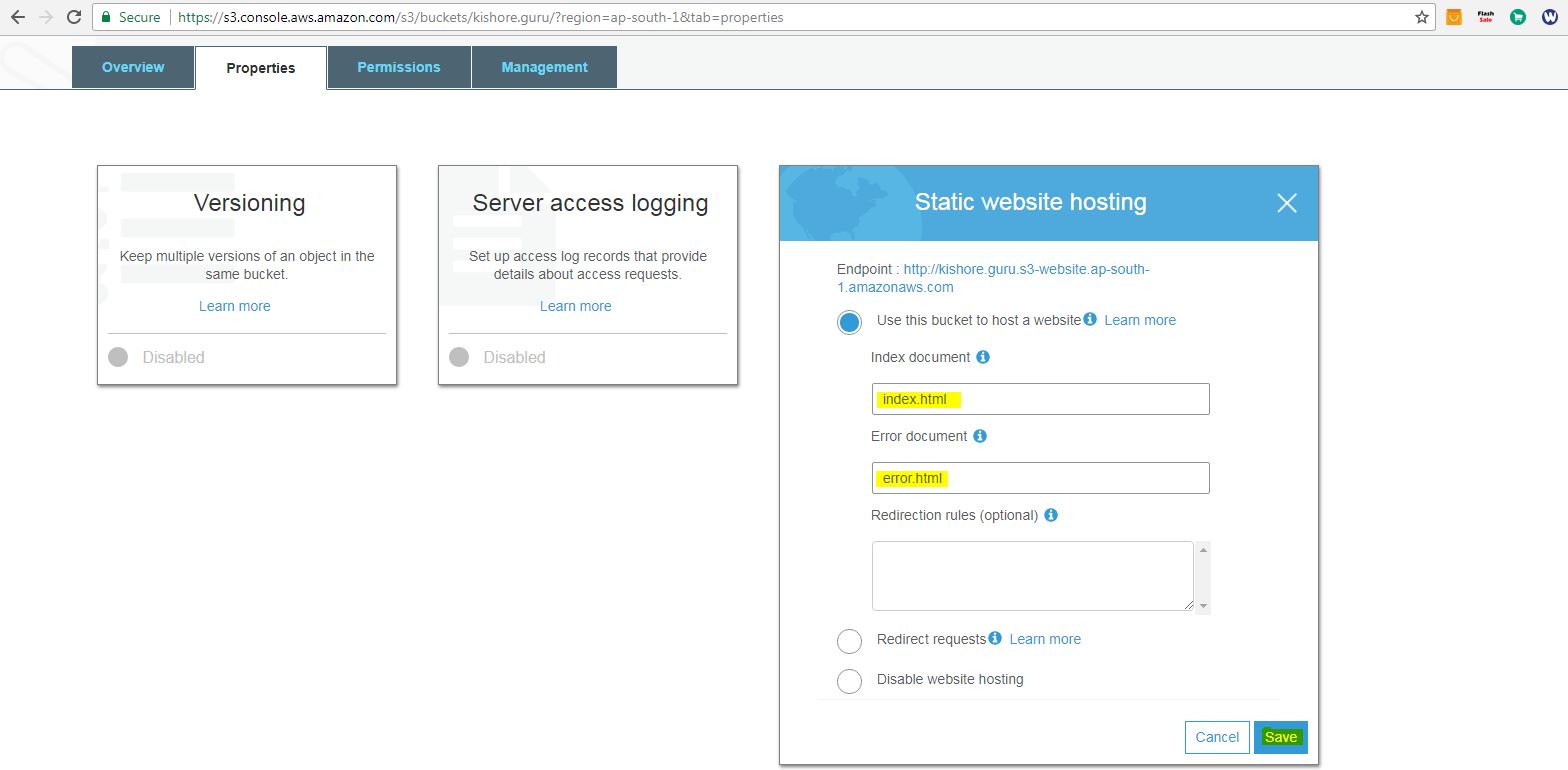The image size is (1568, 770).
Task: Open the kishore.guru S3 website endpoint link
Action: pos(1025,270)
